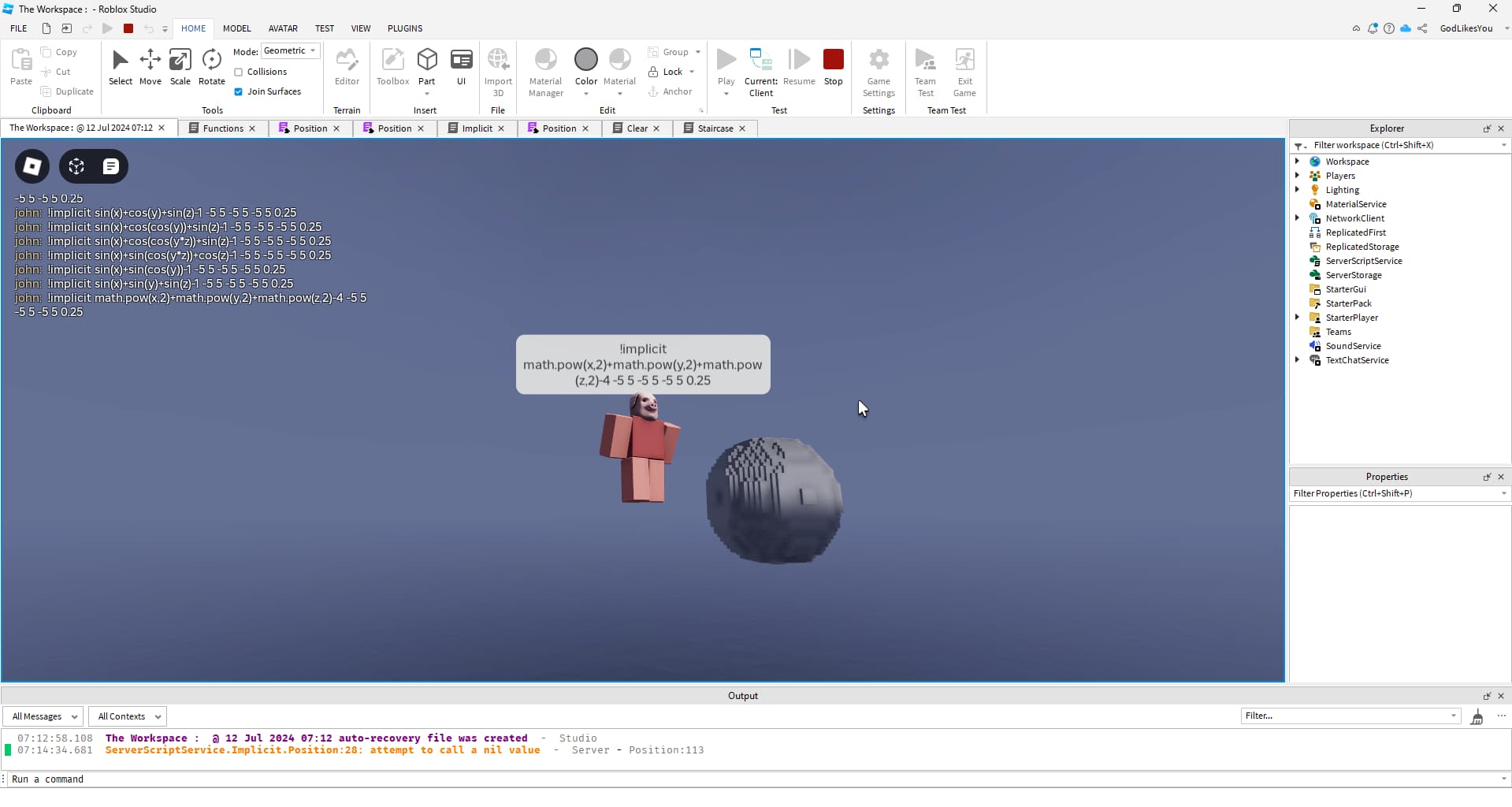Open the All Messages filter dropdown
Screen dimensions: 1512x807
(x=43, y=716)
